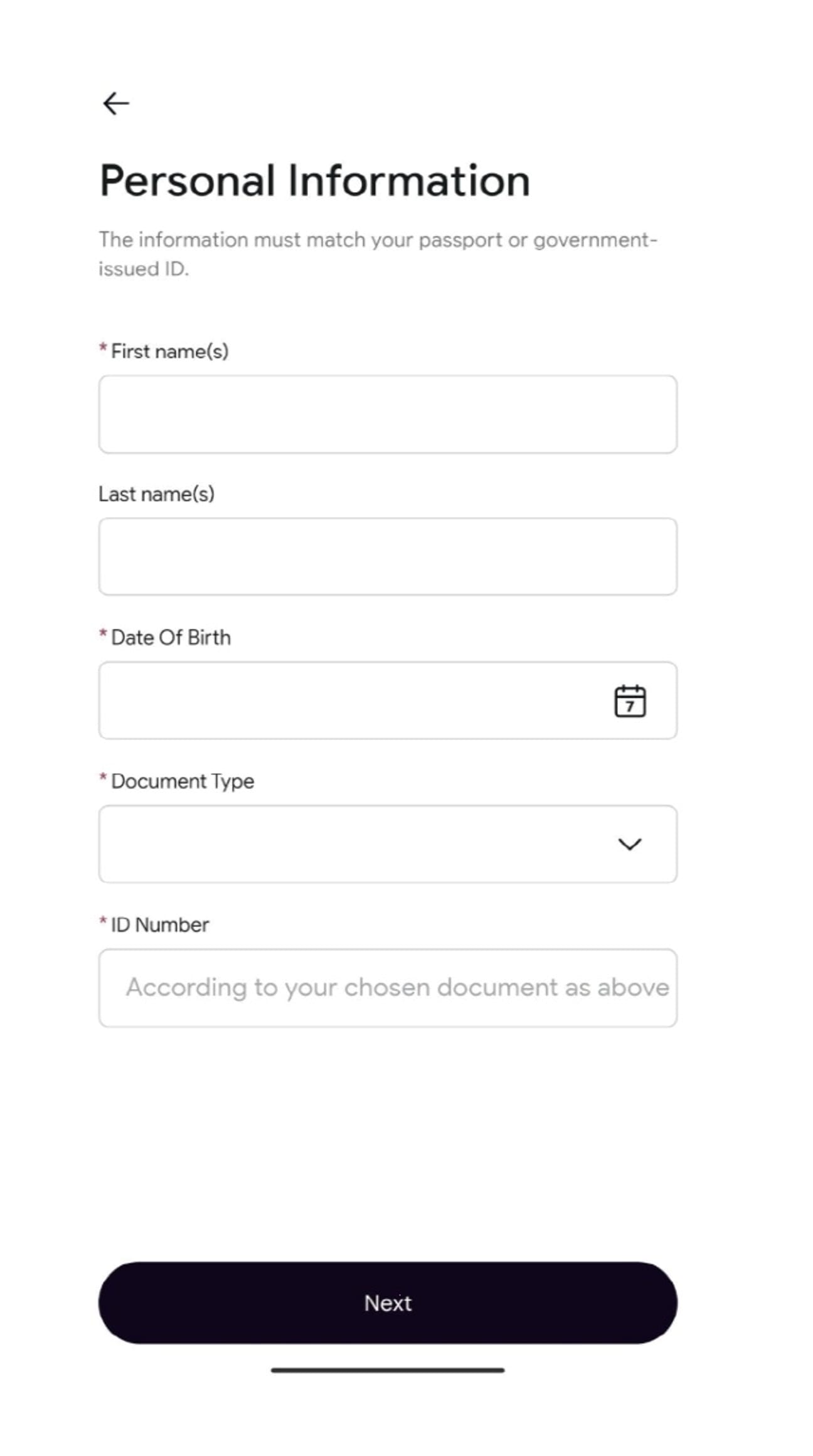Focus the First name(s) text field
813x1456 pixels.
pos(388,414)
